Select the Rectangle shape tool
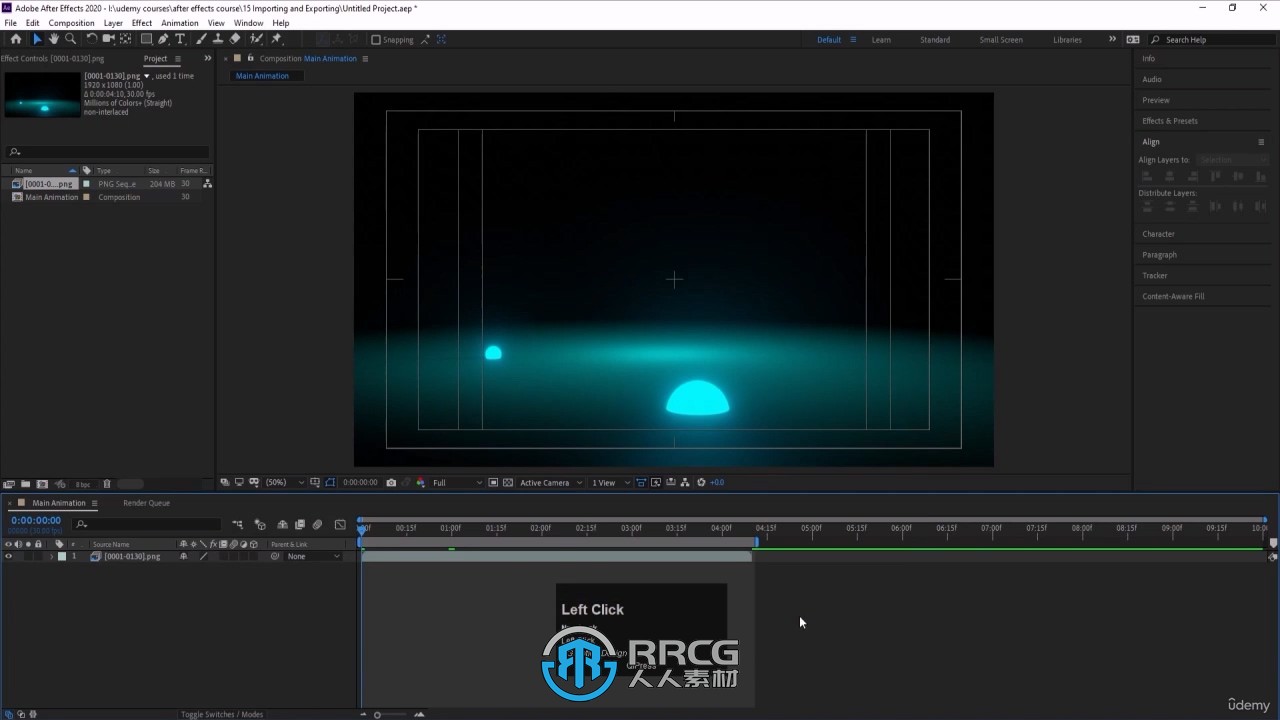The height and width of the screenshot is (720, 1280). (x=146, y=39)
